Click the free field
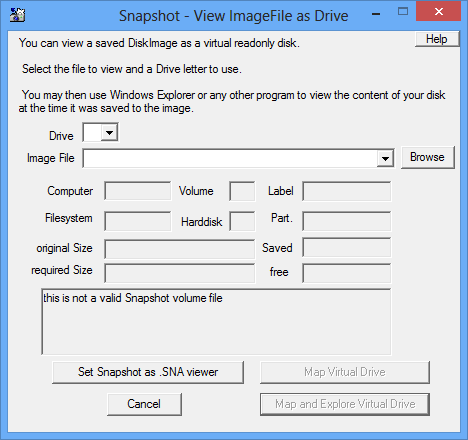 click(x=347, y=273)
